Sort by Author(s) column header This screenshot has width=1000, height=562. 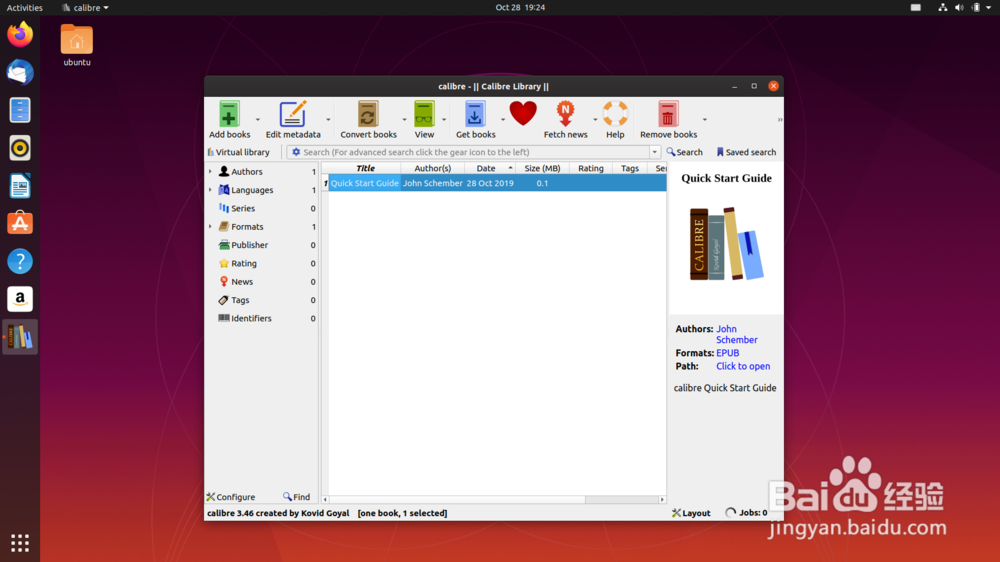pos(432,168)
